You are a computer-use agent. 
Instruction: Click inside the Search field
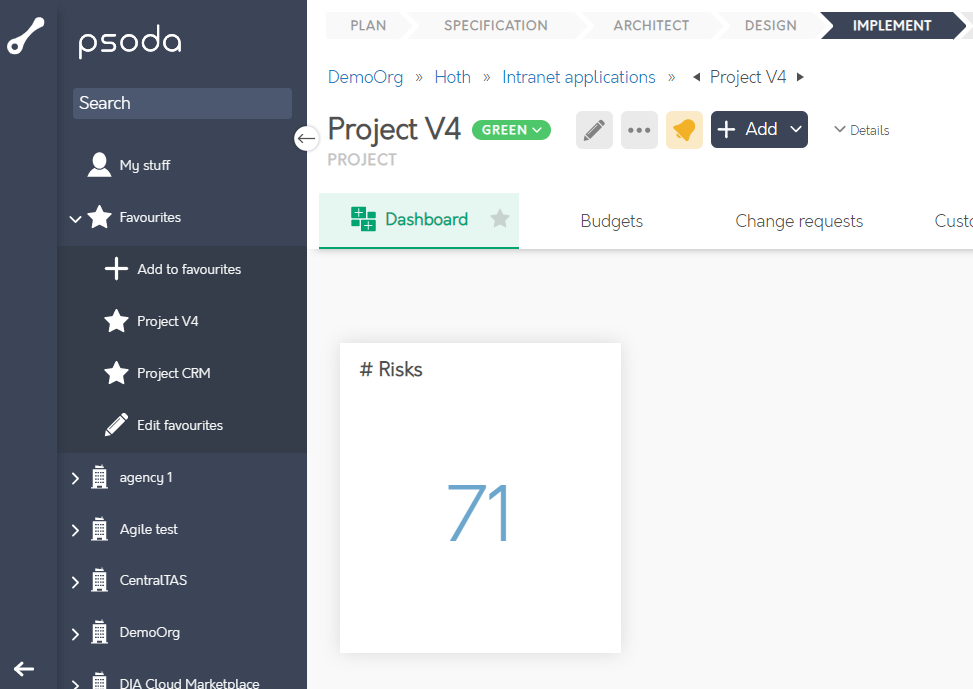pyautogui.click(x=182, y=103)
